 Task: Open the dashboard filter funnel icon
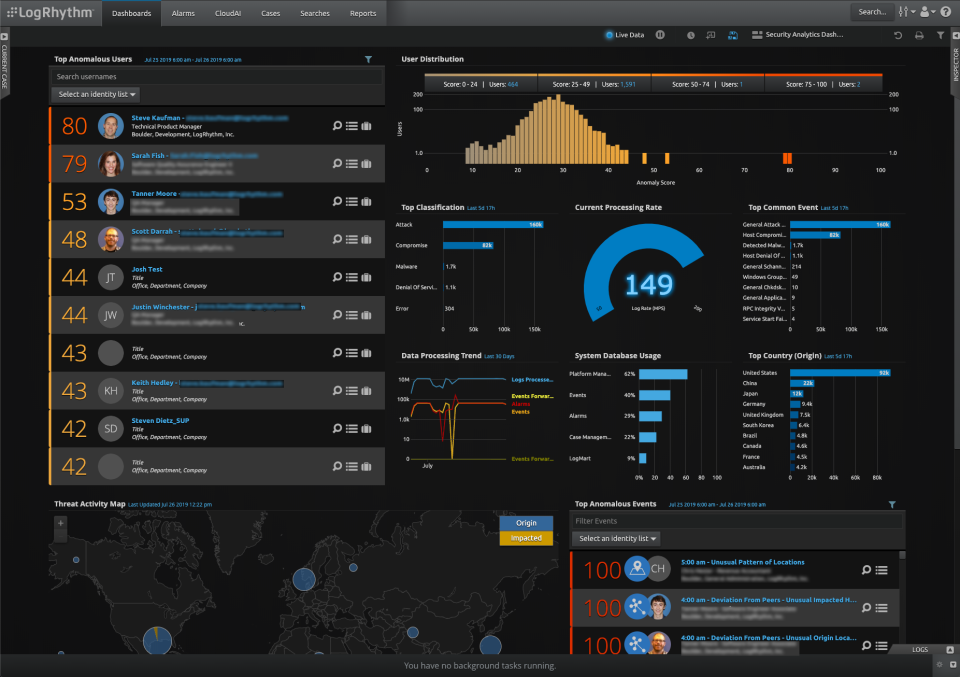point(940,36)
